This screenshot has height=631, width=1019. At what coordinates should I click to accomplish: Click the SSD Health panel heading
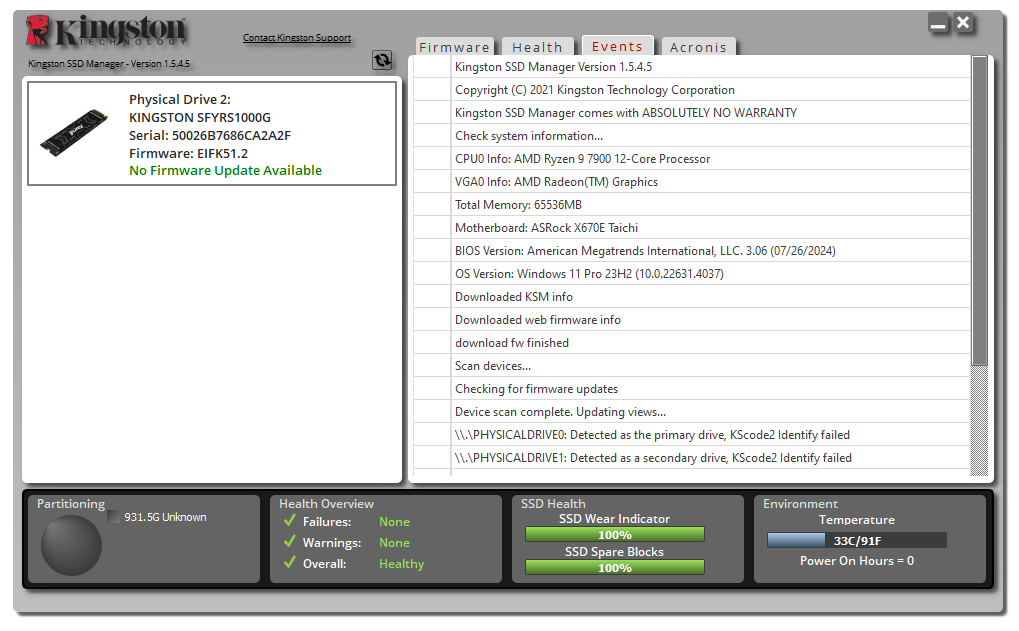[553, 504]
